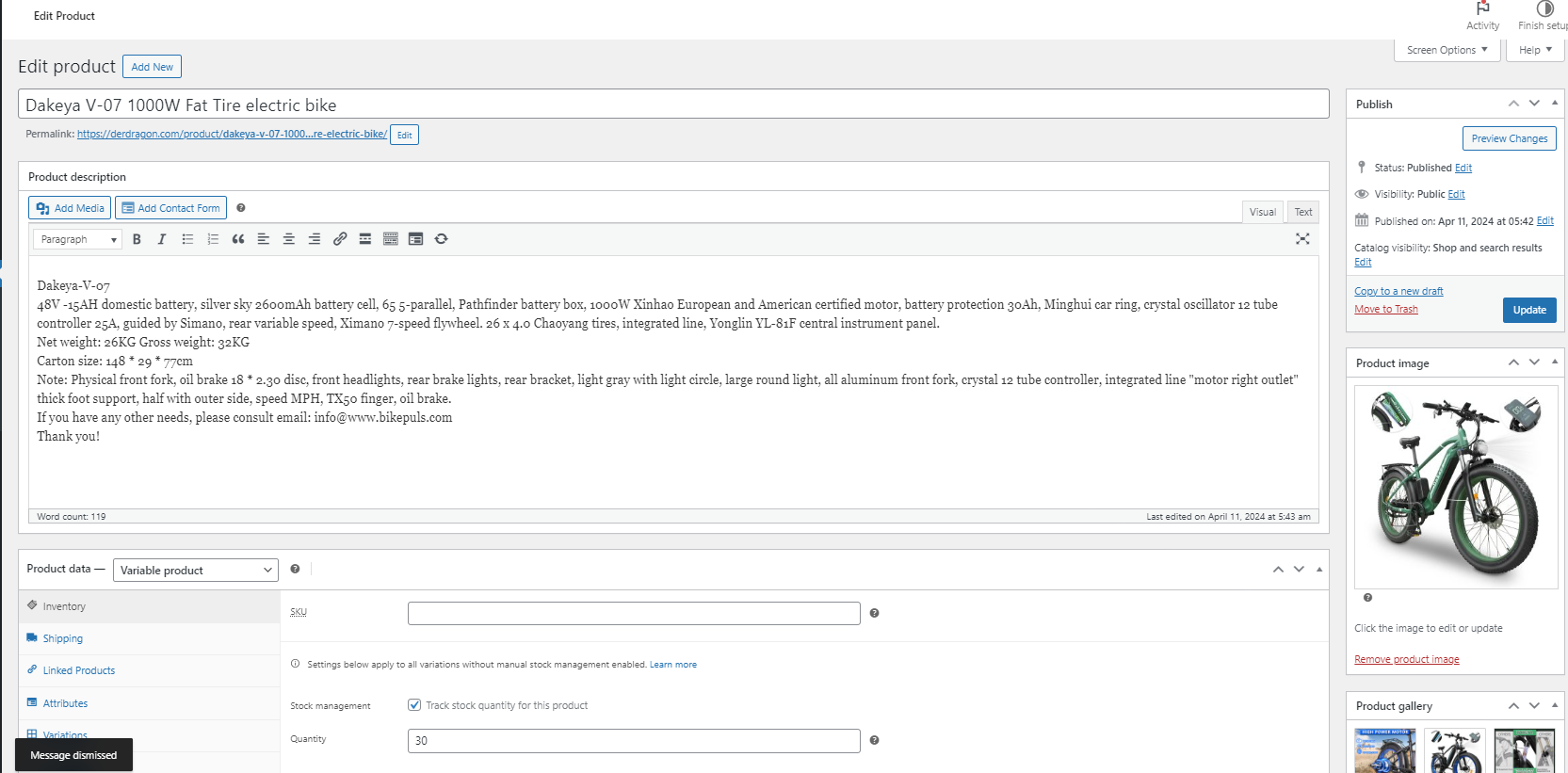Toggle Track stock quantity checkbox
The image size is (1568, 773).
(414, 705)
